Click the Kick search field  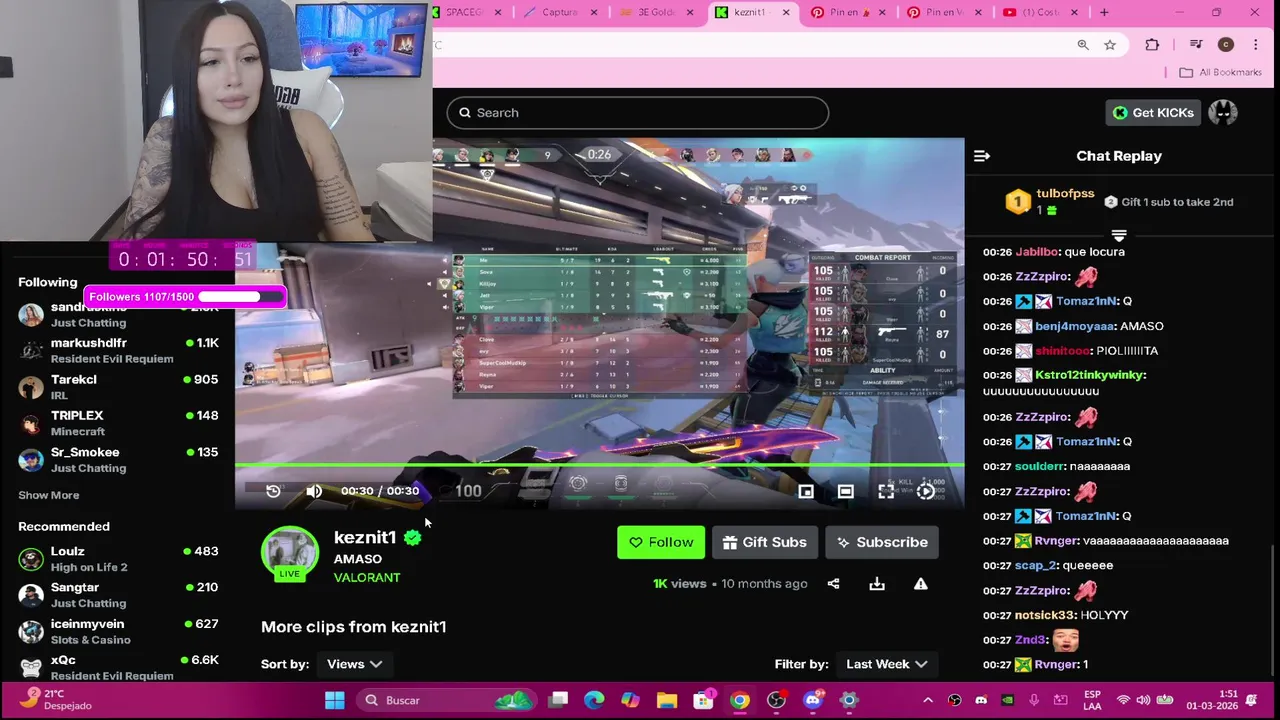click(x=638, y=113)
